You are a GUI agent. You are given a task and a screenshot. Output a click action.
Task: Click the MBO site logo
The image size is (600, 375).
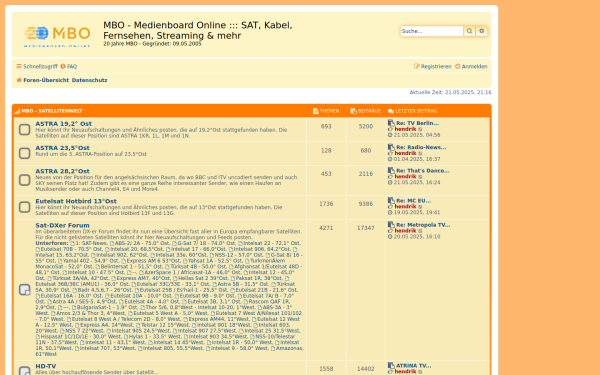pyautogui.click(x=57, y=36)
